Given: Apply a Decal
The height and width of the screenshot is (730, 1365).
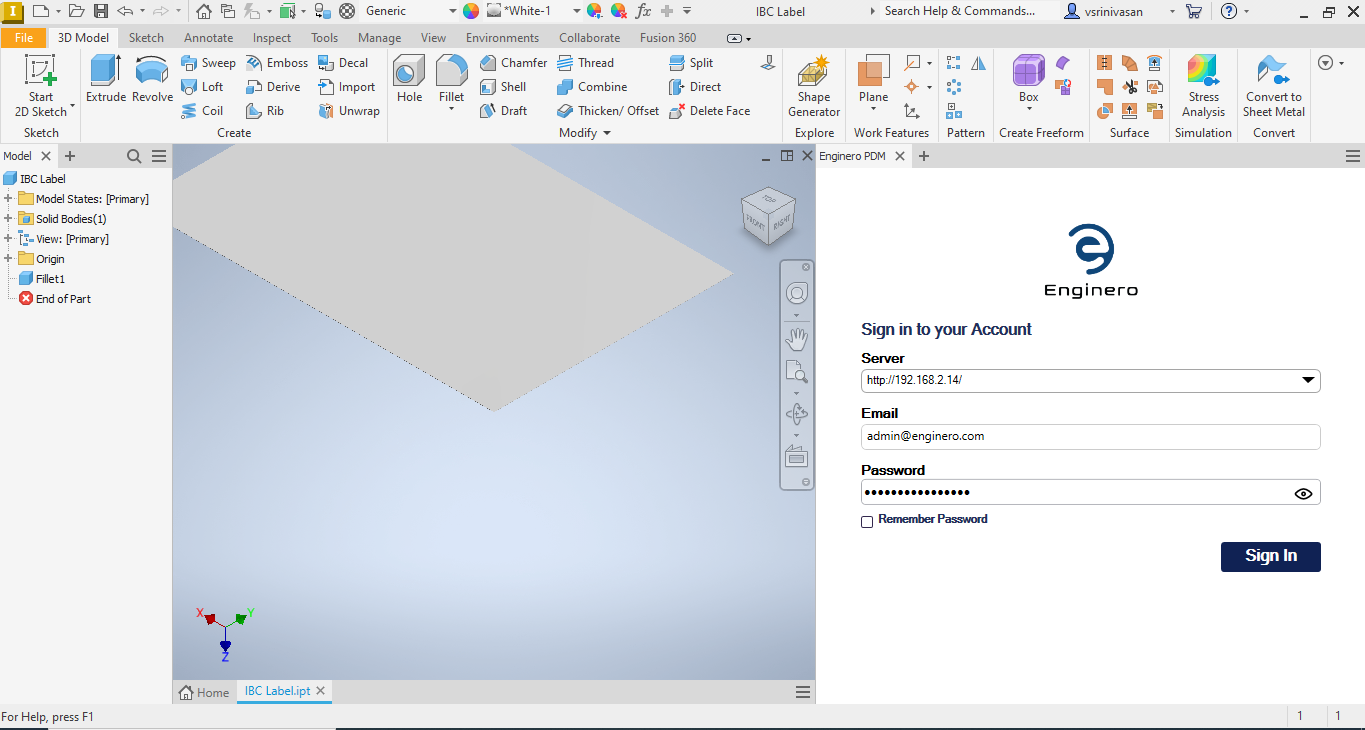Looking at the screenshot, I should (x=343, y=63).
